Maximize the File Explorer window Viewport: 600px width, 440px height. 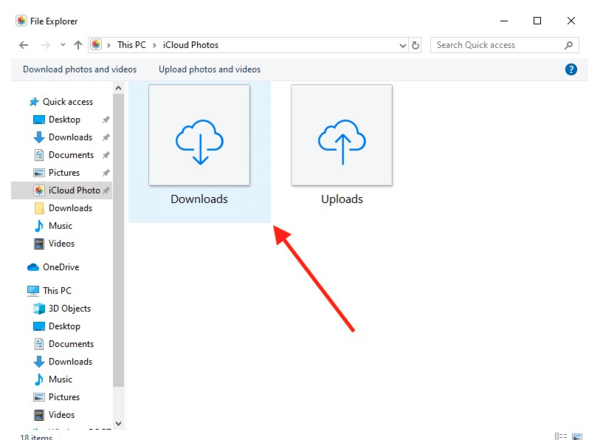pyautogui.click(x=537, y=21)
